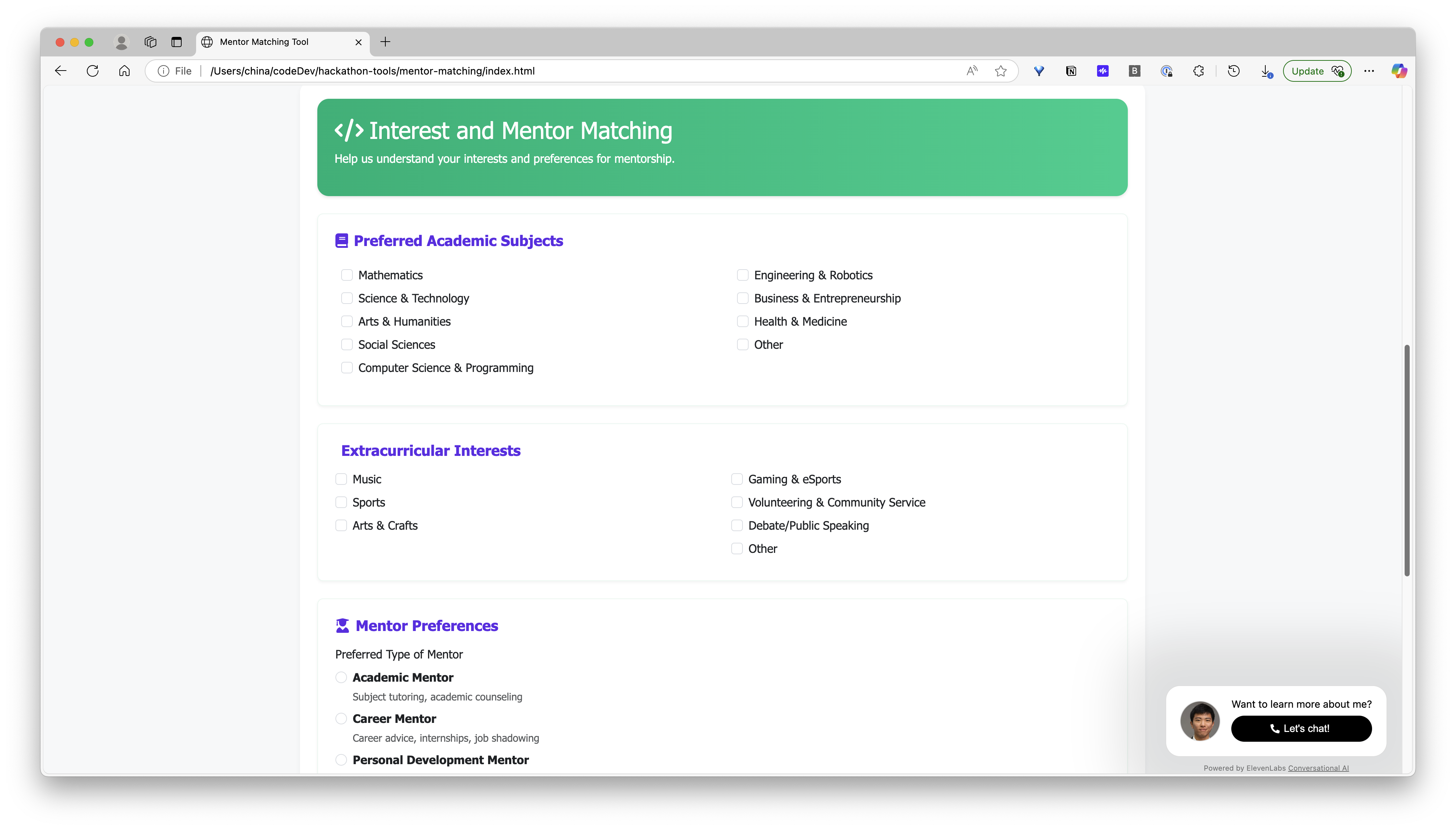Open the downloads icon in toolbar
Image resolution: width=1456 pixels, height=830 pixels.
coord(1266,71)
